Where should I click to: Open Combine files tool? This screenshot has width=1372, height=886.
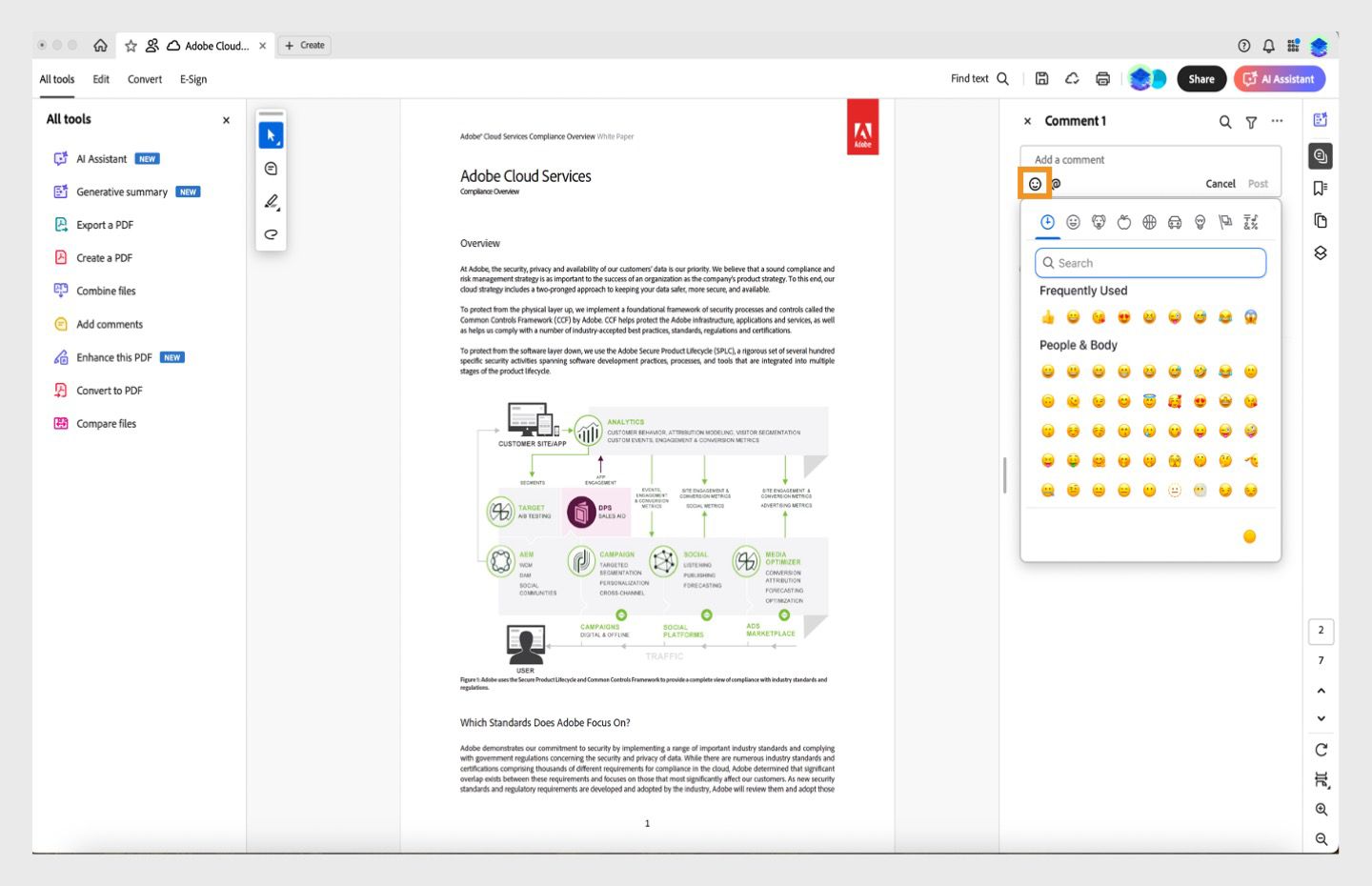95,291
